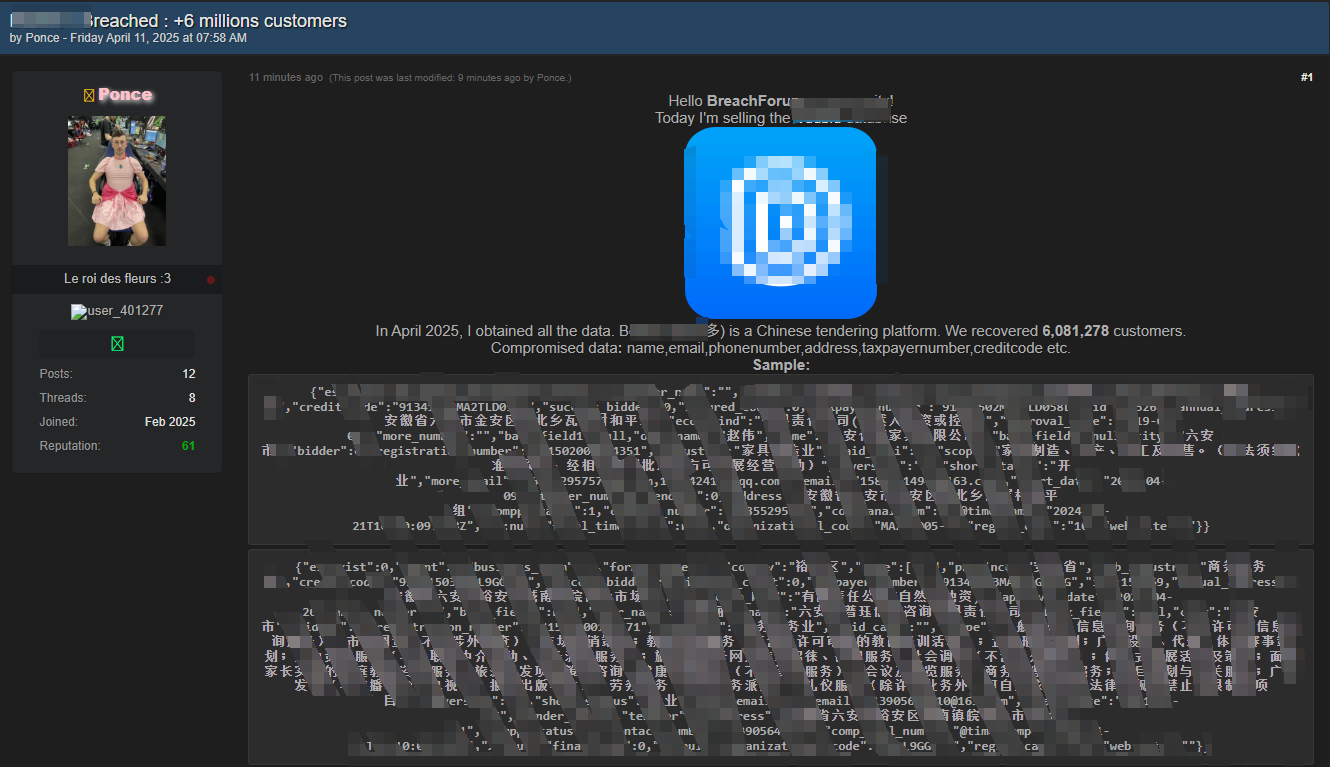Click the orange badge icon beside Ponce
The image size is (1330, 767).
(x=88, y=95)
